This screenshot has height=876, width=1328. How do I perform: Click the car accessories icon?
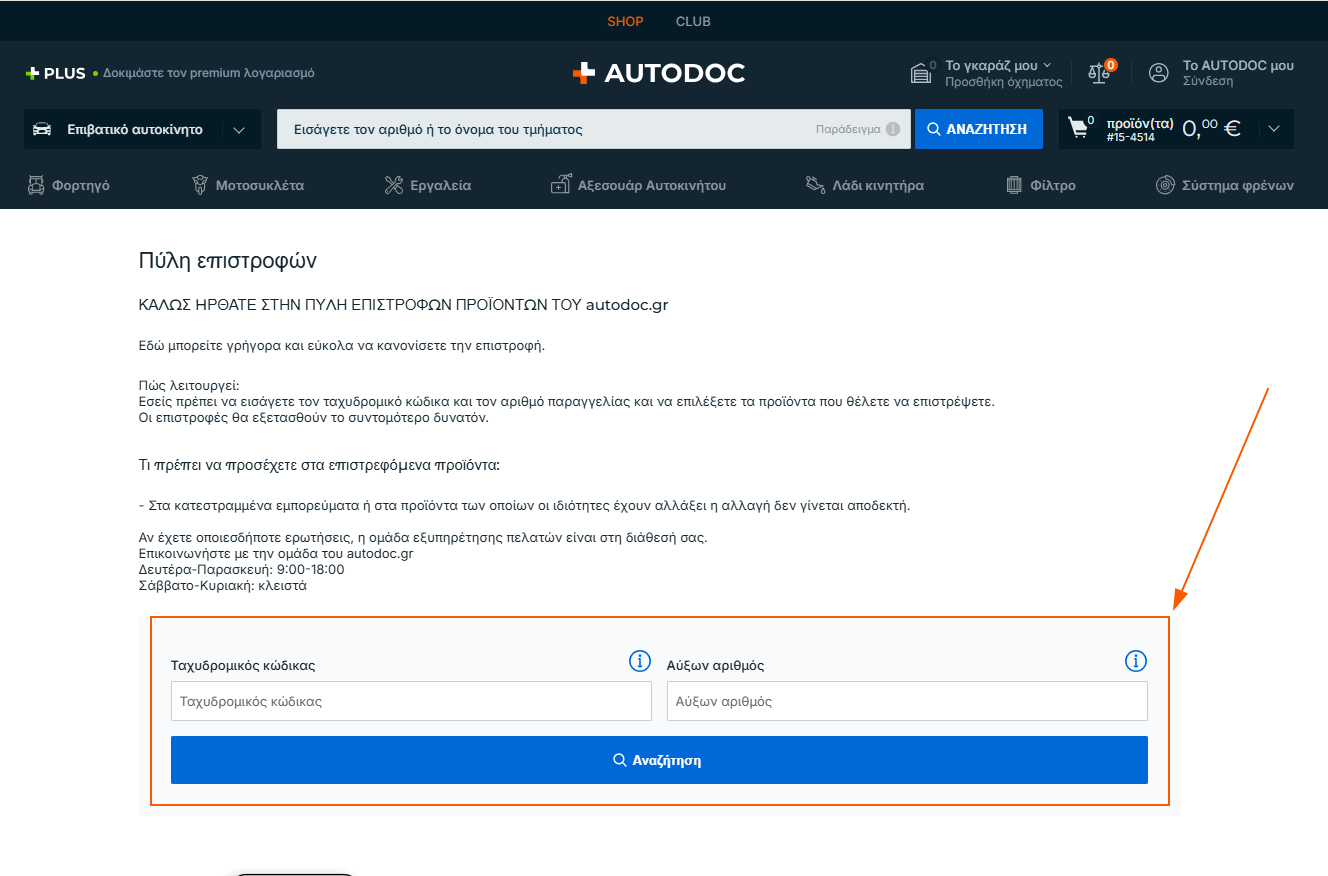(561, 185)
